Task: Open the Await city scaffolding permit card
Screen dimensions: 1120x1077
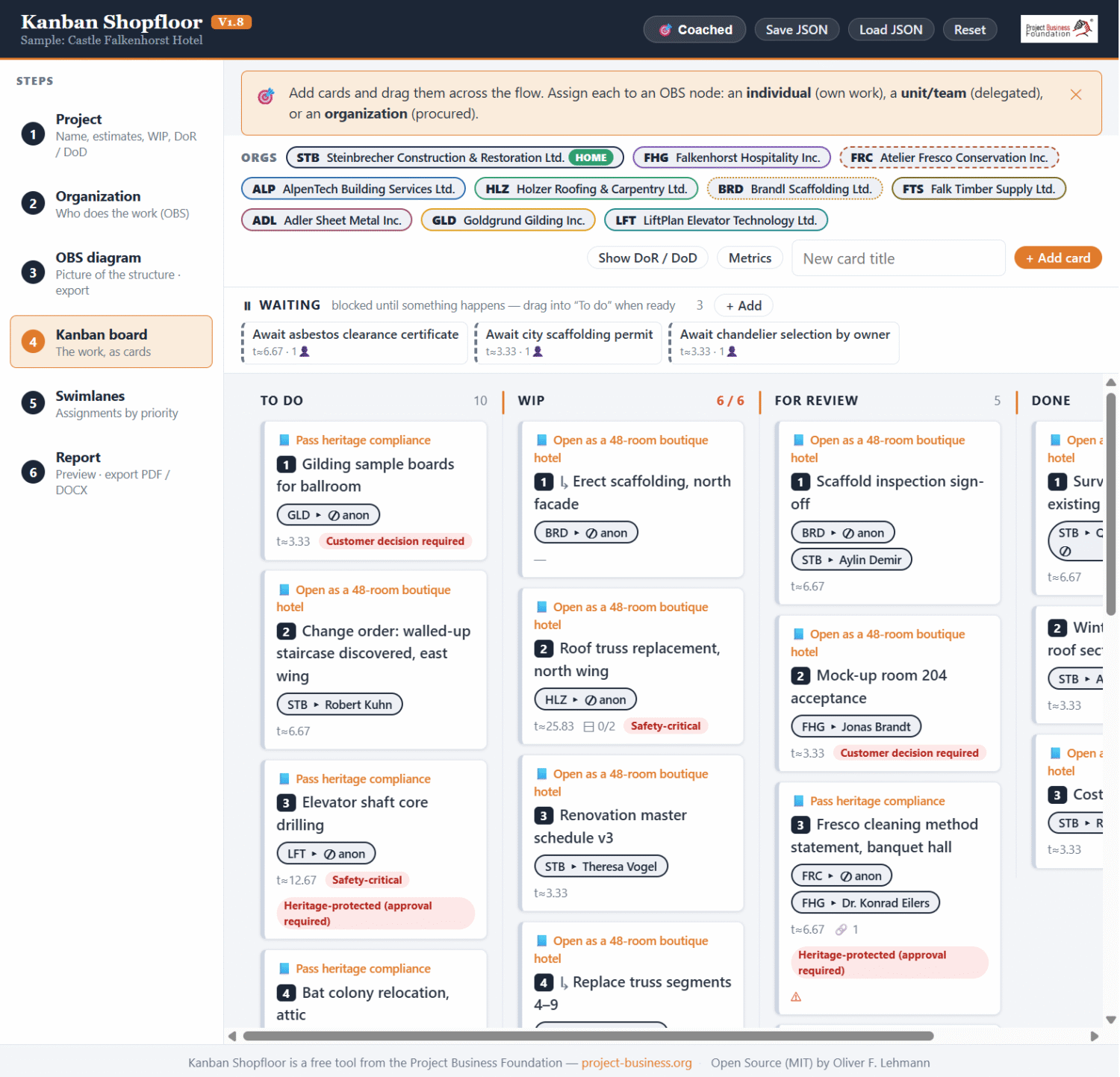Action: (568, 343)
